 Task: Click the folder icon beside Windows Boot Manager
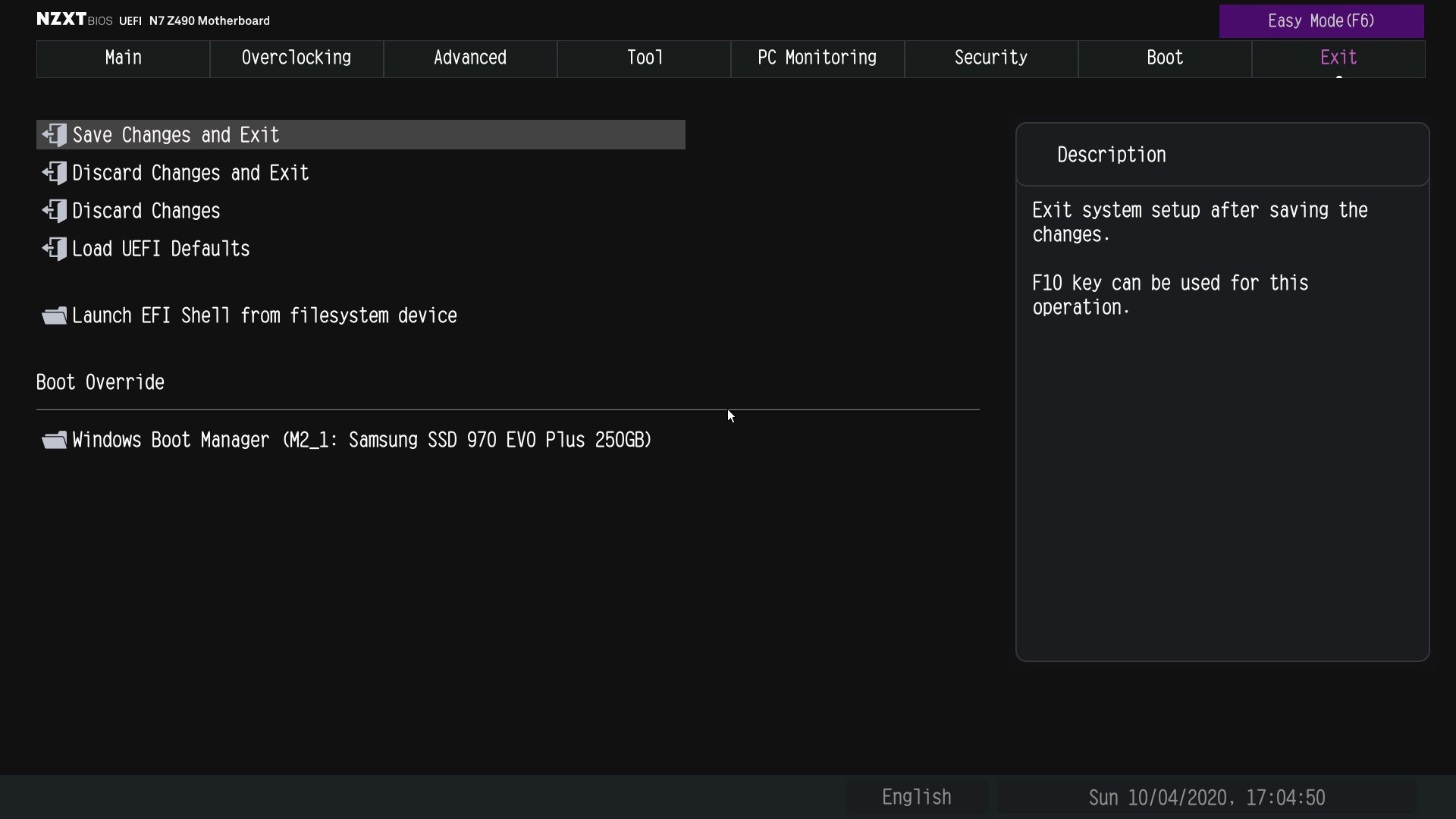tap(55, 440)
